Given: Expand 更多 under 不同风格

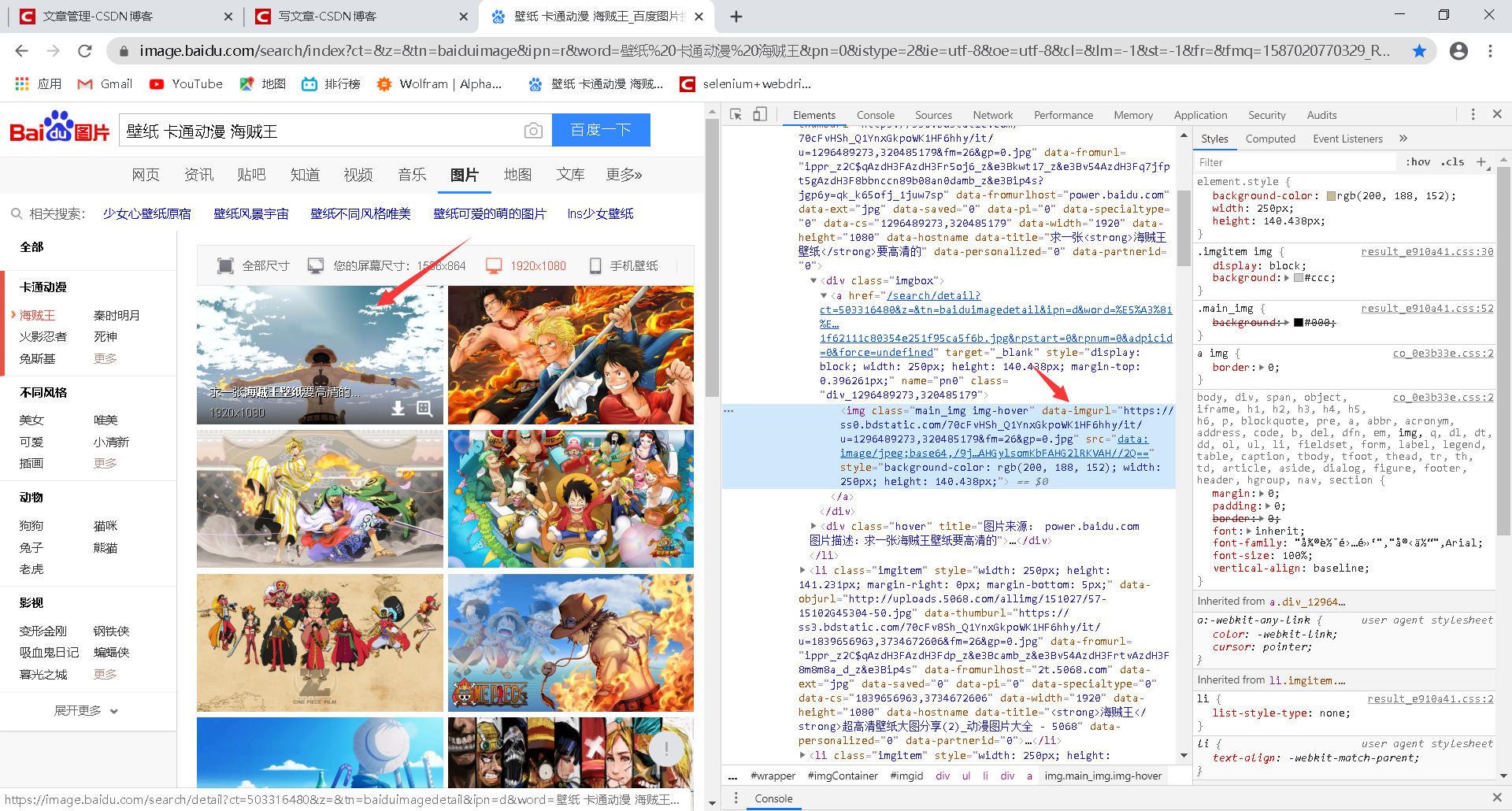Looking at the screenshot, I should (x=105, y=464).
